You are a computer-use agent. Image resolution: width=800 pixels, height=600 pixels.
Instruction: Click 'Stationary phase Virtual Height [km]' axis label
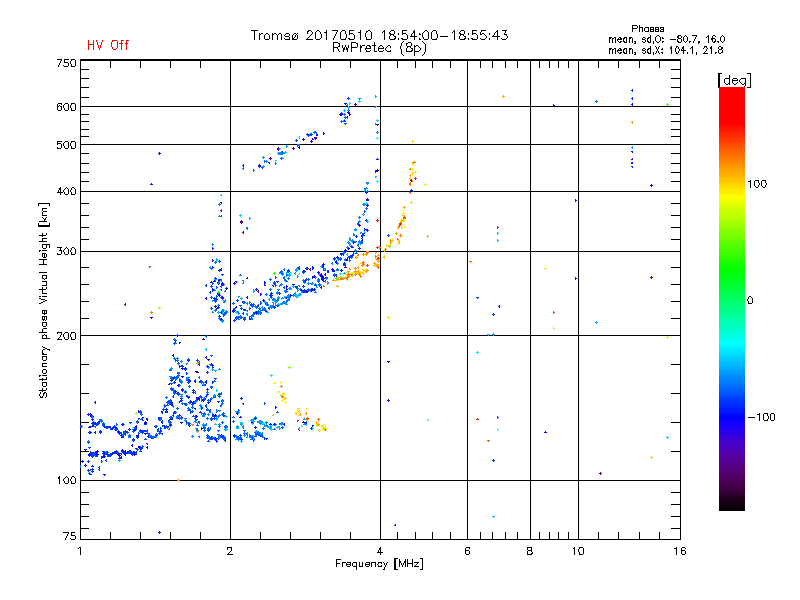[44, 301]
